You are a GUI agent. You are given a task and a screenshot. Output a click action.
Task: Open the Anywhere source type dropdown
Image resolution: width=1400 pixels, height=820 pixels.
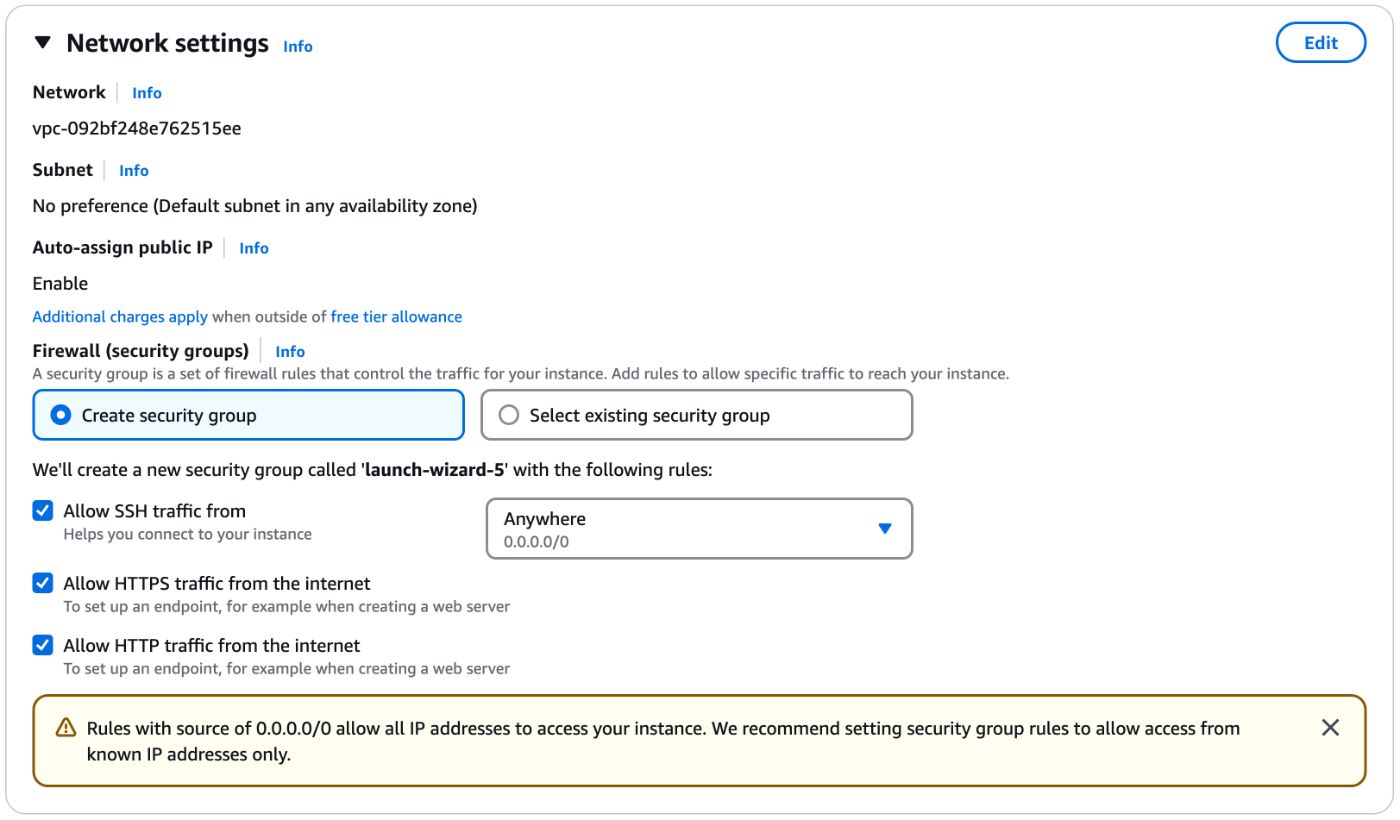pos(698,529)
